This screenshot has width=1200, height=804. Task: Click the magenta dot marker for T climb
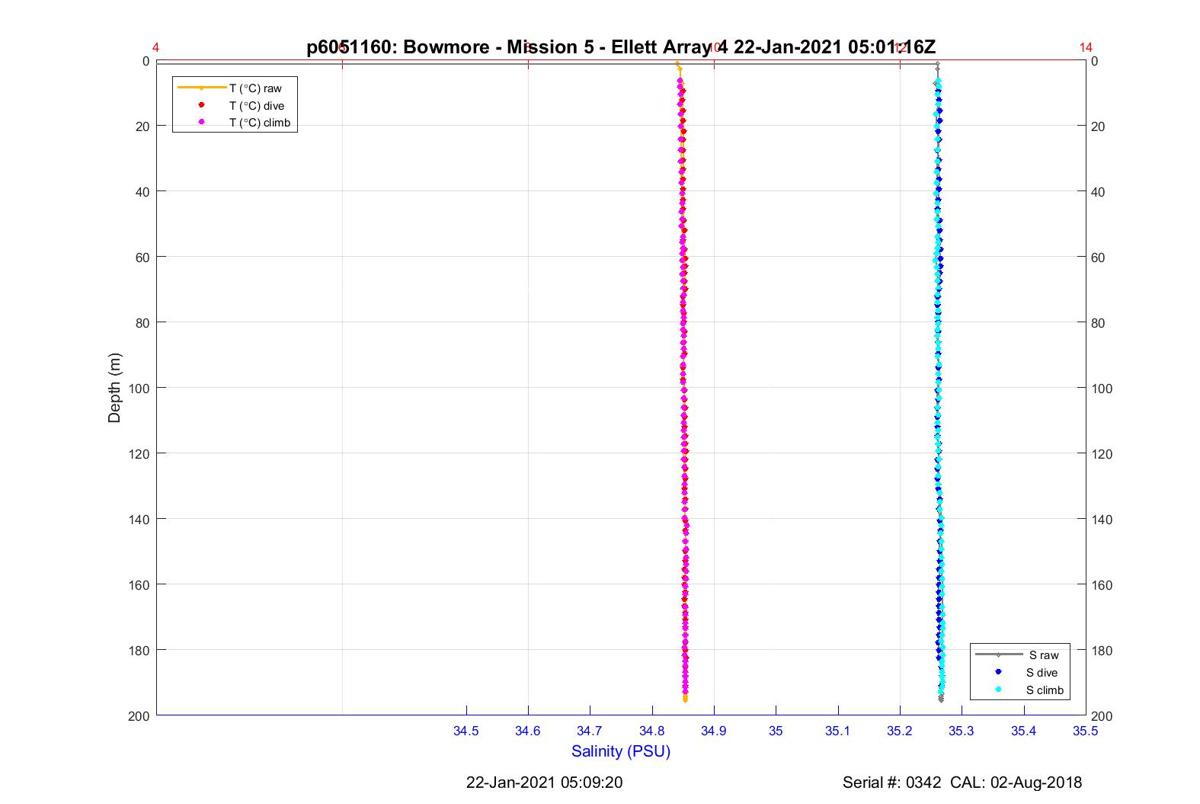click(x=201, y=122)
